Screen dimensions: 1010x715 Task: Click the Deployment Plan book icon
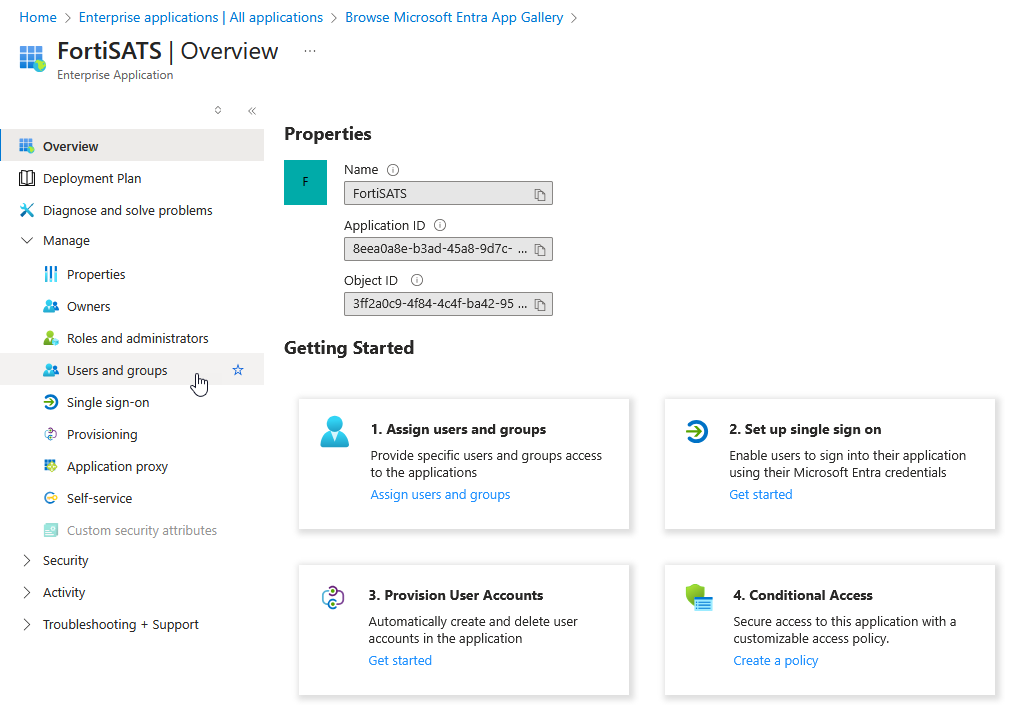[26, 178]
